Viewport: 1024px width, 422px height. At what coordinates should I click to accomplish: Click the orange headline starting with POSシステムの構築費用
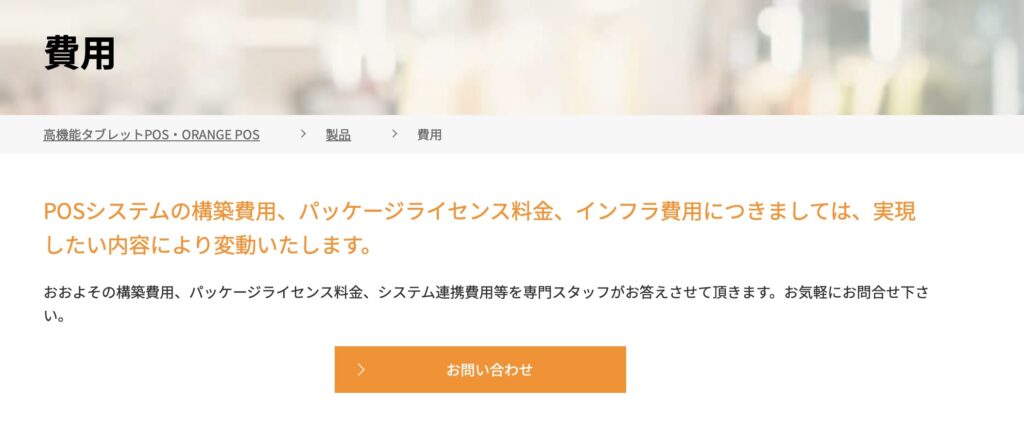tap(479, 228)
